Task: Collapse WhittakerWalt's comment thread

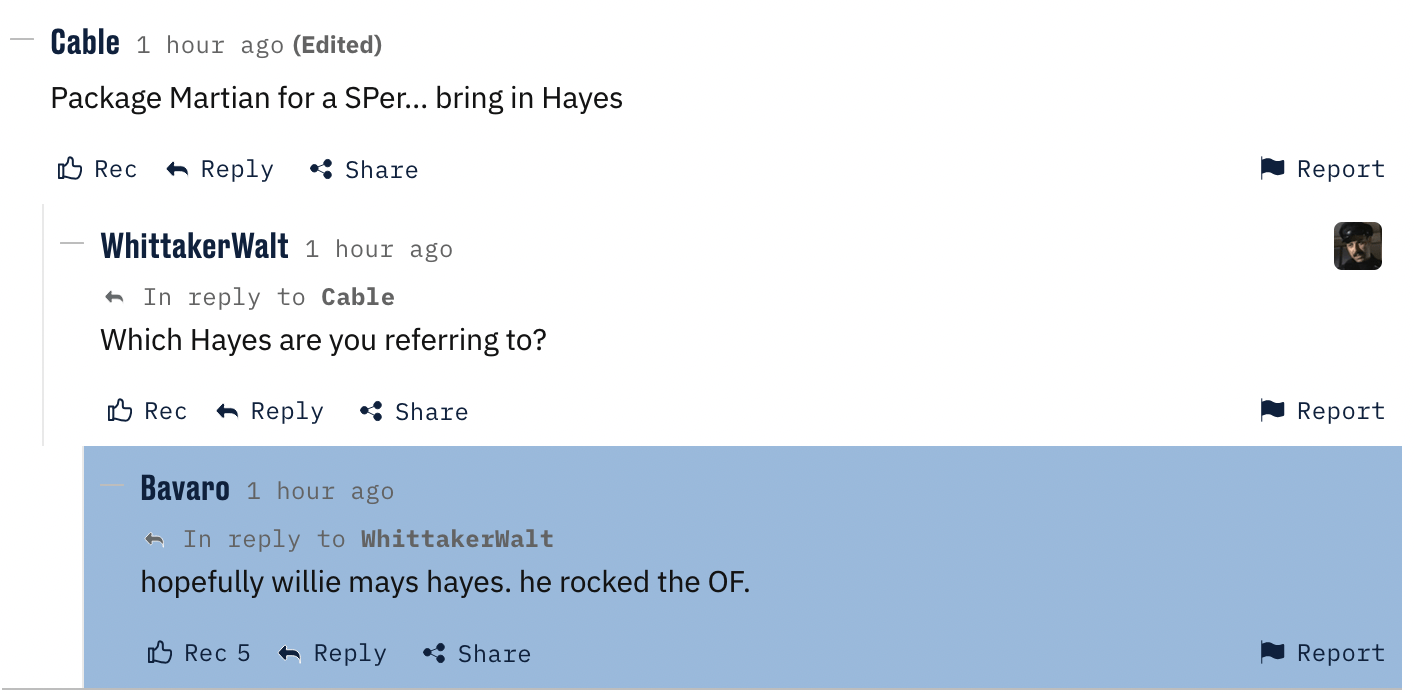Action: pos(72,245)
